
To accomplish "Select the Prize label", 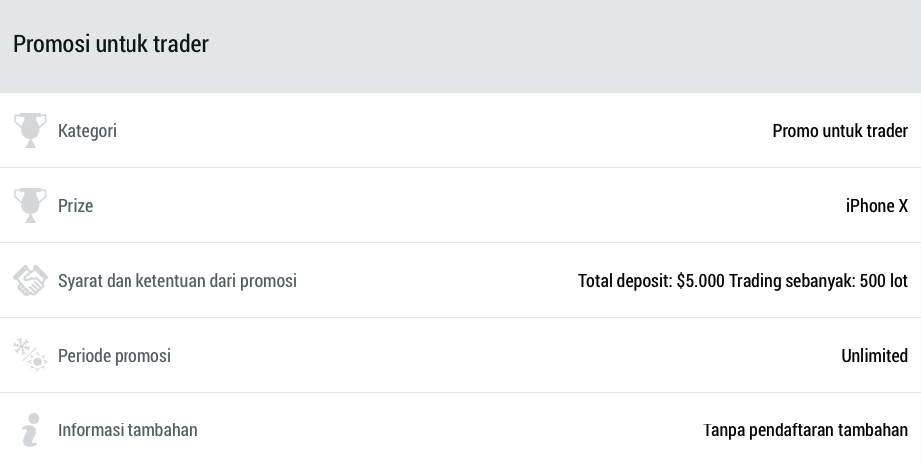I will 75,206.
